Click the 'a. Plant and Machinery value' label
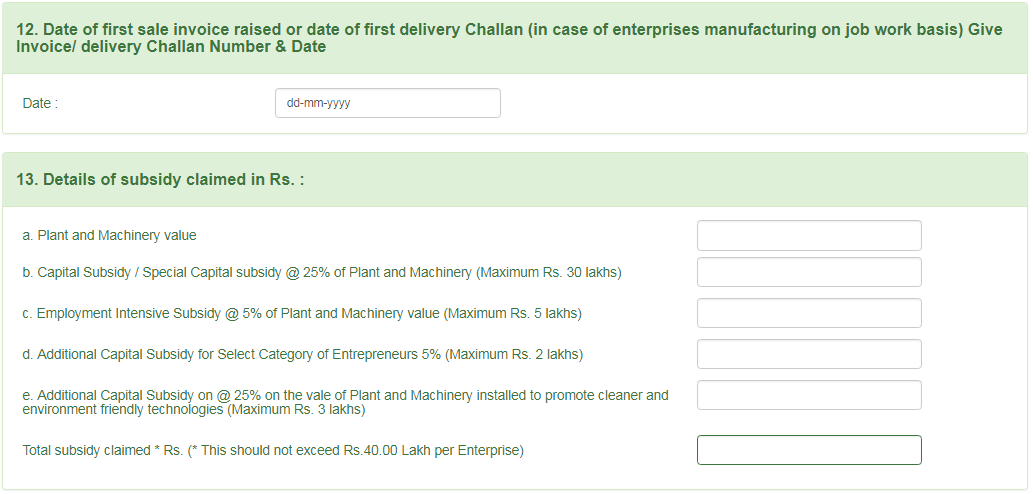This screenshot has width=1033, height=494. 109,236
